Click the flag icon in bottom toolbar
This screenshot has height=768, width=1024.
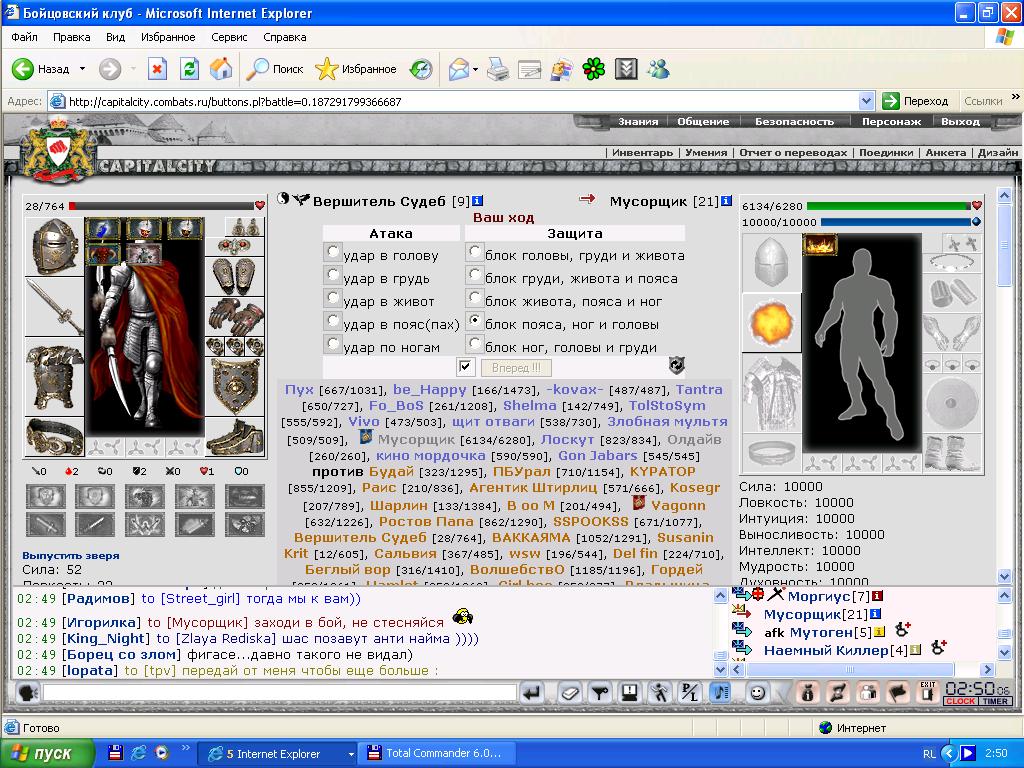(x=898, y=692)
